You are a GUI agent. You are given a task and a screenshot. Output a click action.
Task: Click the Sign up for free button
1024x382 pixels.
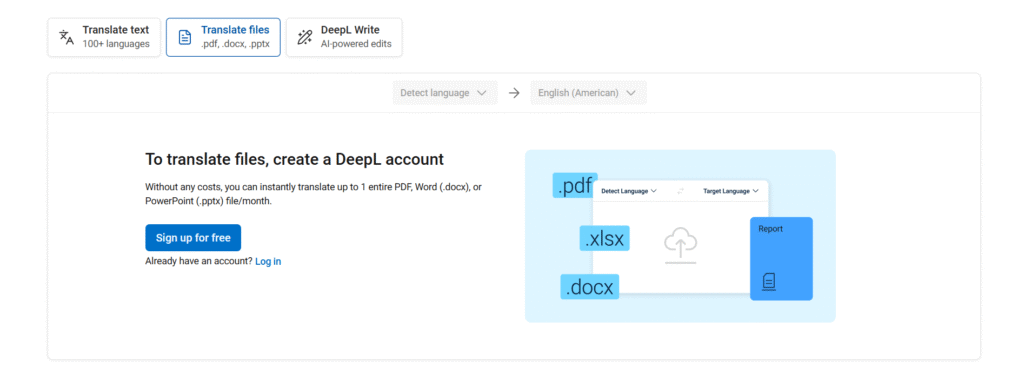(x=193, y=238)
